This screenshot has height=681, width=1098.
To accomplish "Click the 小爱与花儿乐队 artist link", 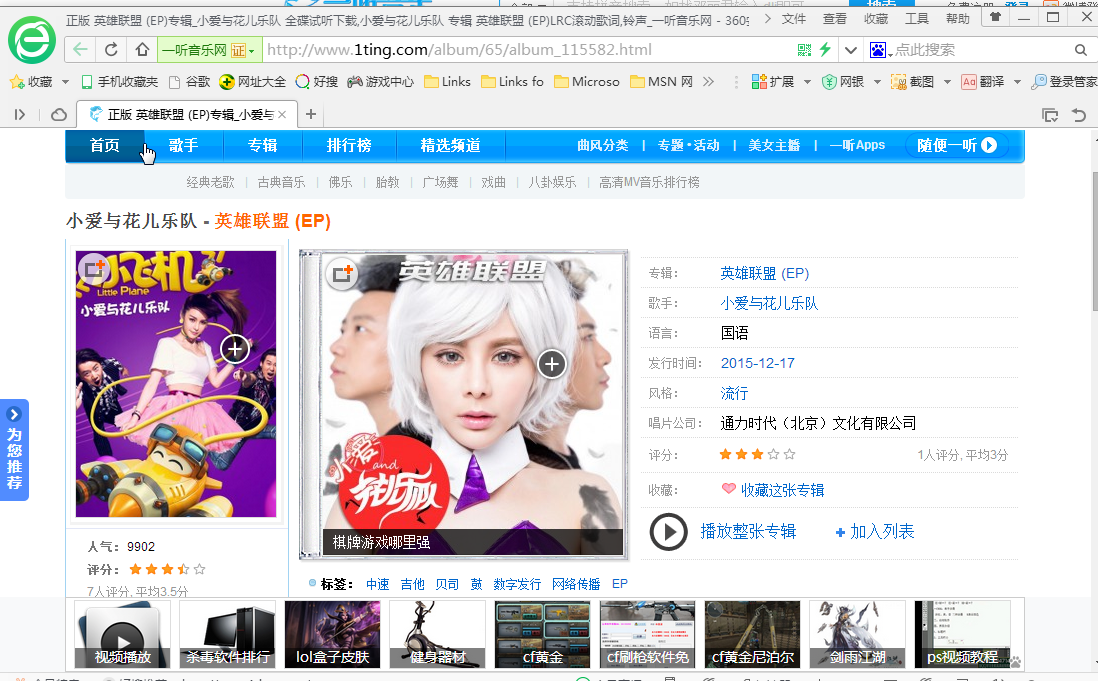I will point(769,303).
